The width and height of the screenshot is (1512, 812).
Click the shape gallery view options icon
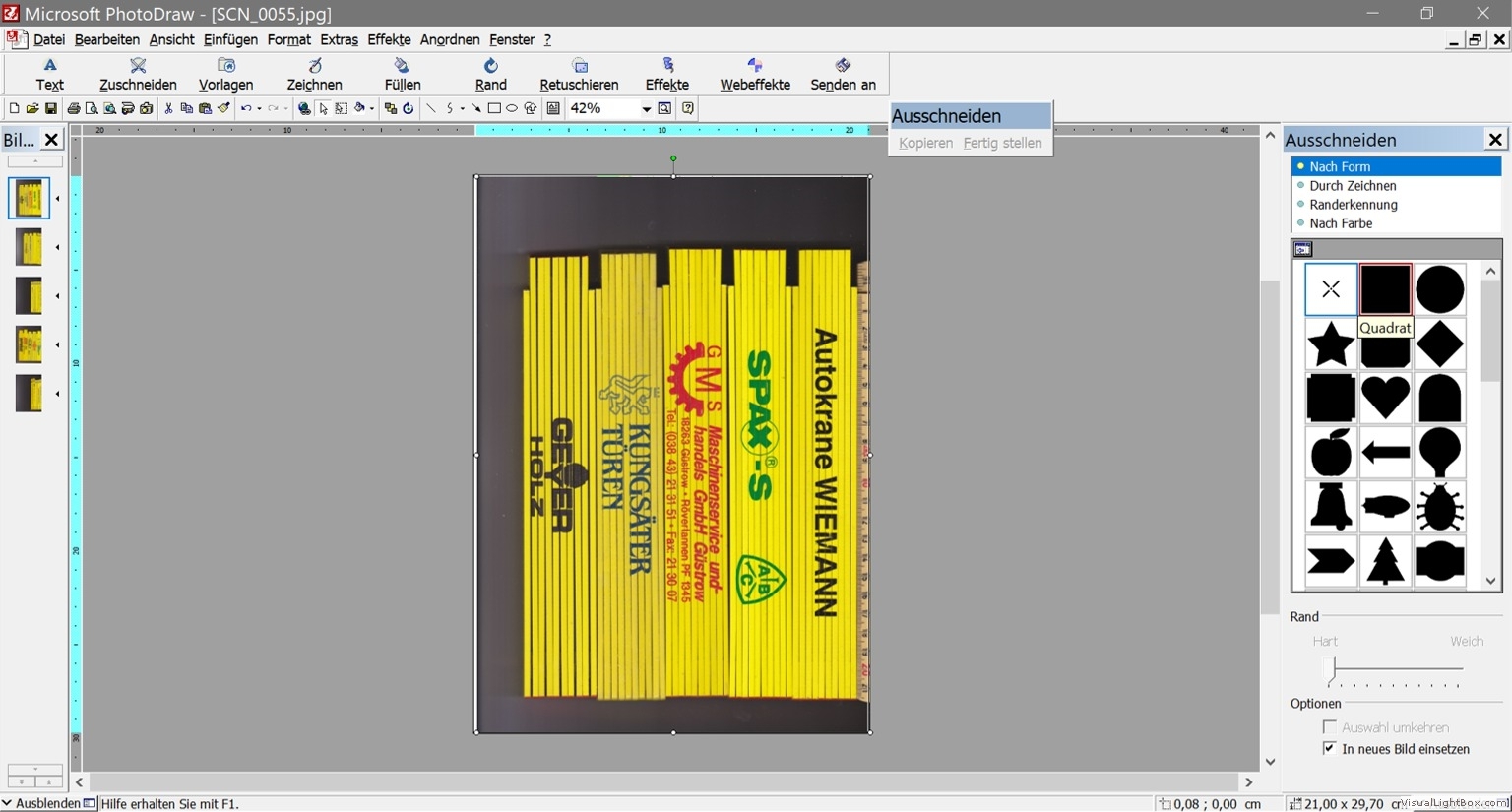click(x=1302, y=249)
